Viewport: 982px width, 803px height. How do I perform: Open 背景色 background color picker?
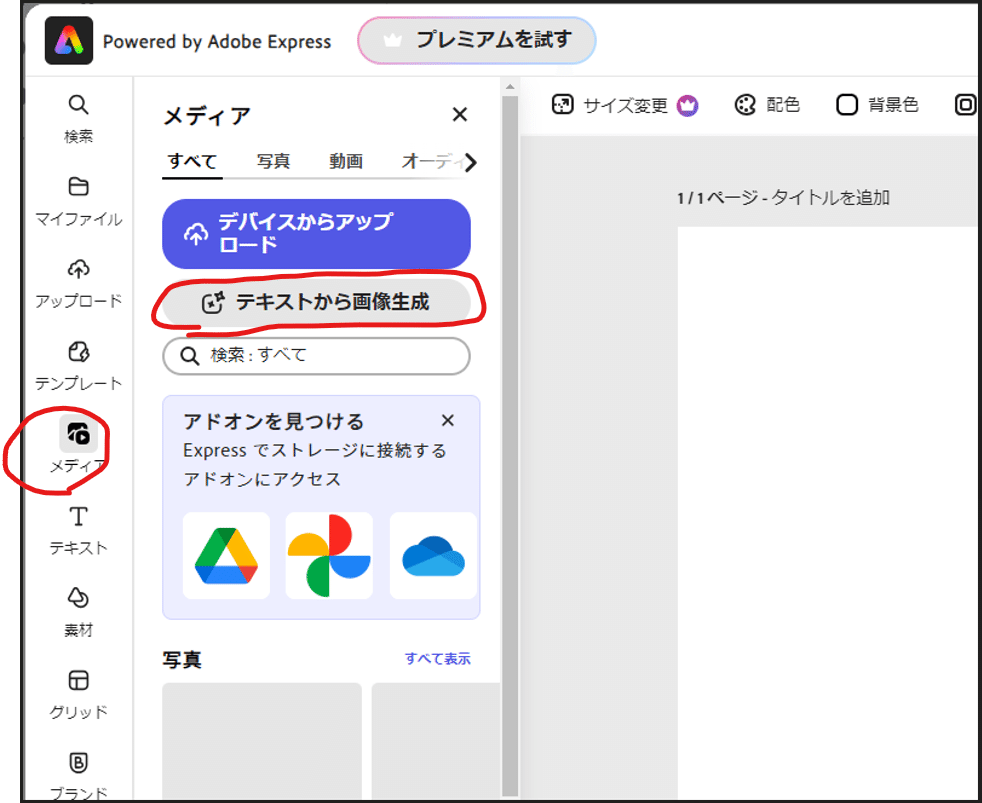(877, 105)
